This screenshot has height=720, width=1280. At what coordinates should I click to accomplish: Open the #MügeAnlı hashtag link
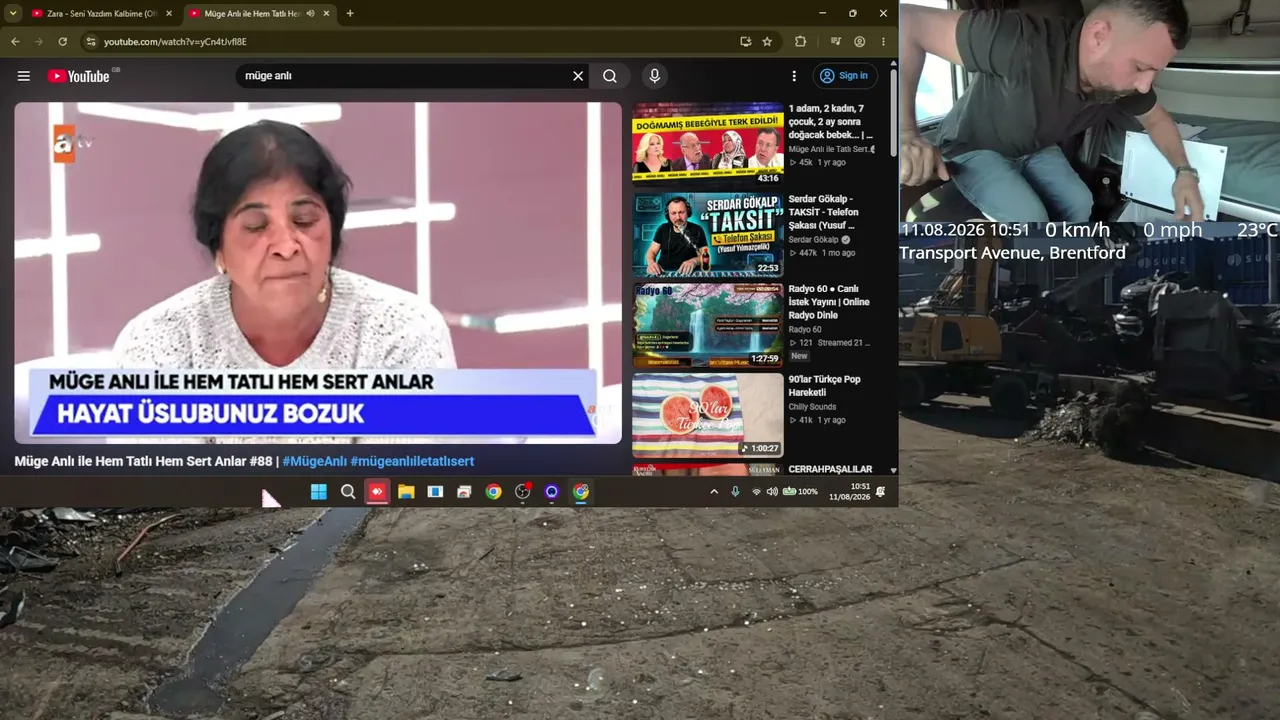point(314,461)
